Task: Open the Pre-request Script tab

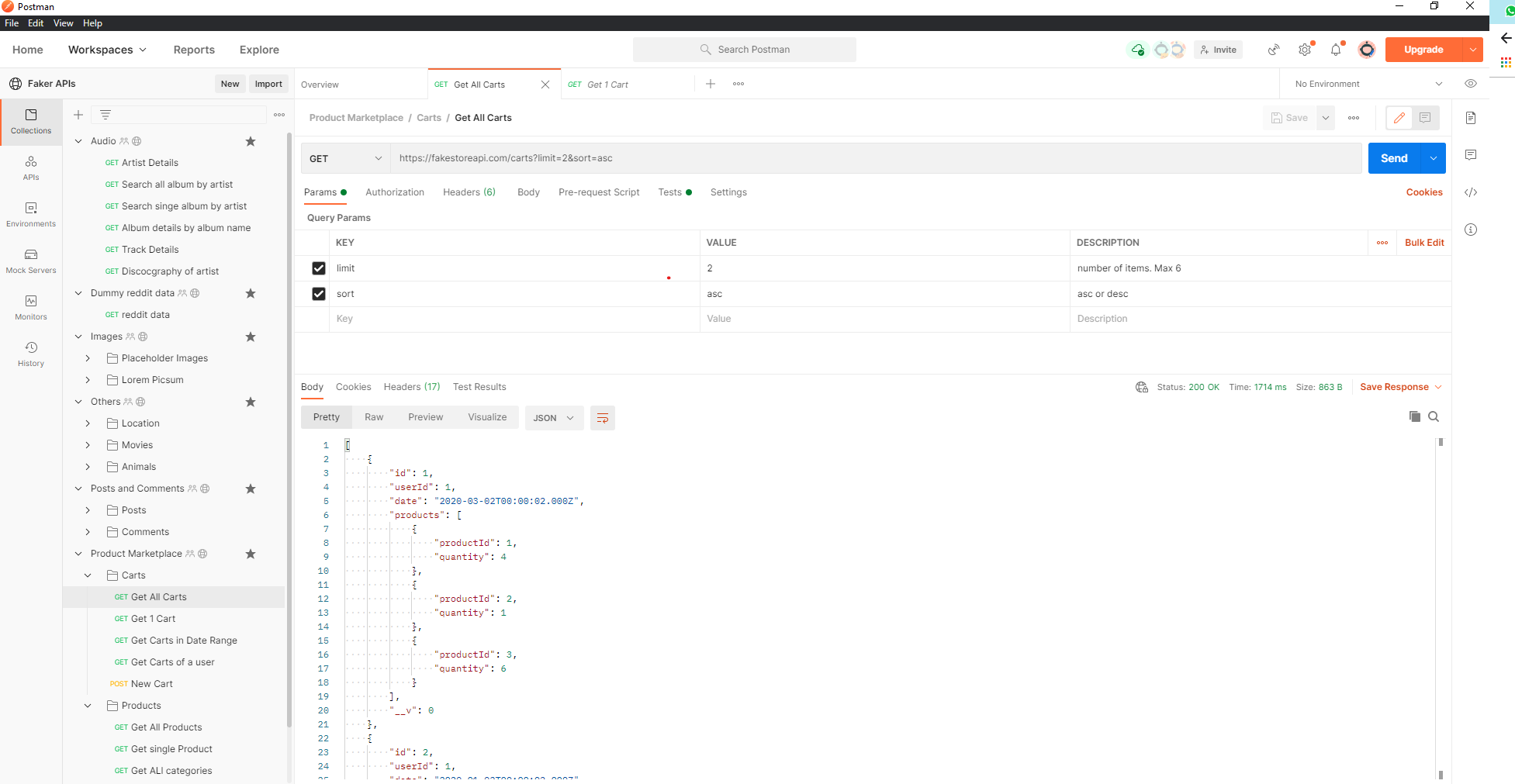Action: (599, 192)
